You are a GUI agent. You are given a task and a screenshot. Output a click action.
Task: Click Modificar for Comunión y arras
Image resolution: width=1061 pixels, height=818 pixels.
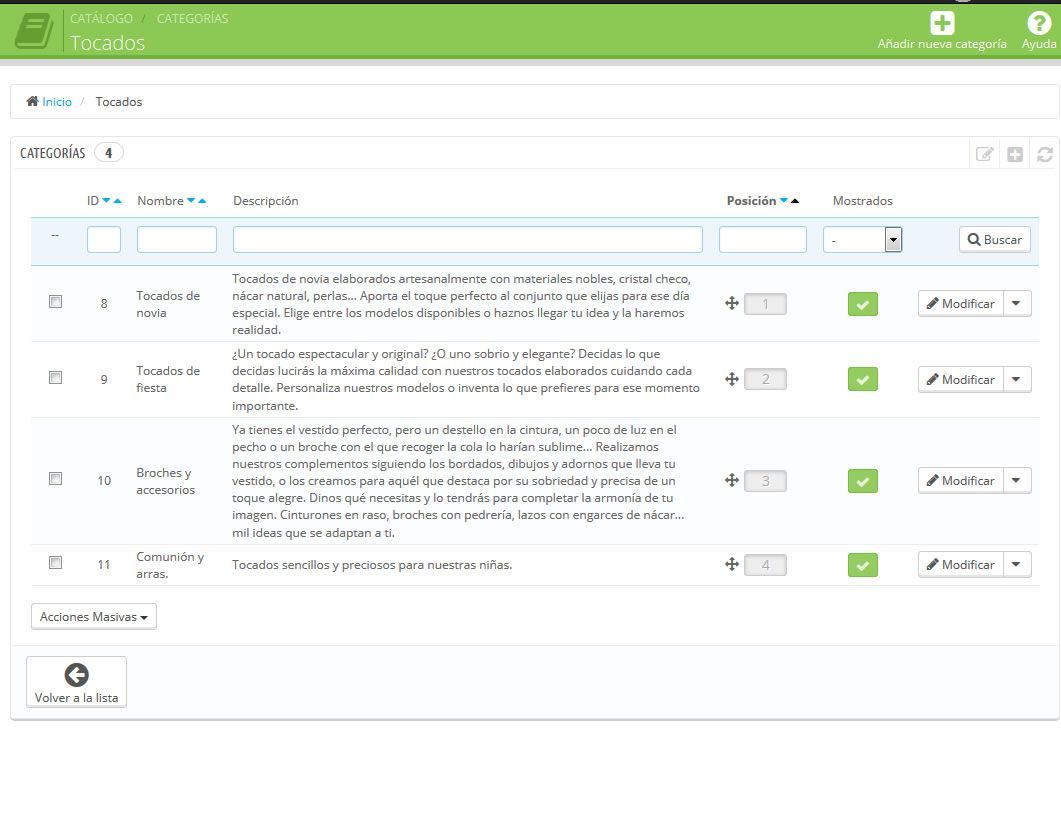[960, 564]
